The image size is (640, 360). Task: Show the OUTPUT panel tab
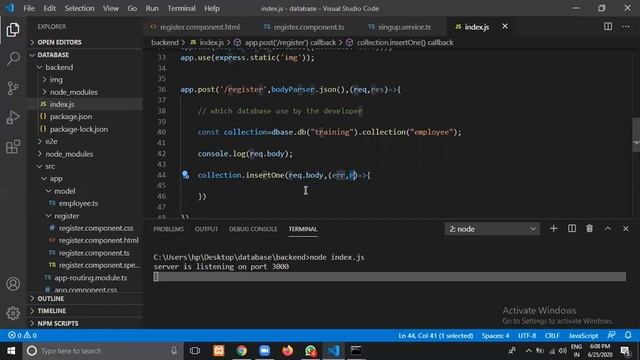206,229
